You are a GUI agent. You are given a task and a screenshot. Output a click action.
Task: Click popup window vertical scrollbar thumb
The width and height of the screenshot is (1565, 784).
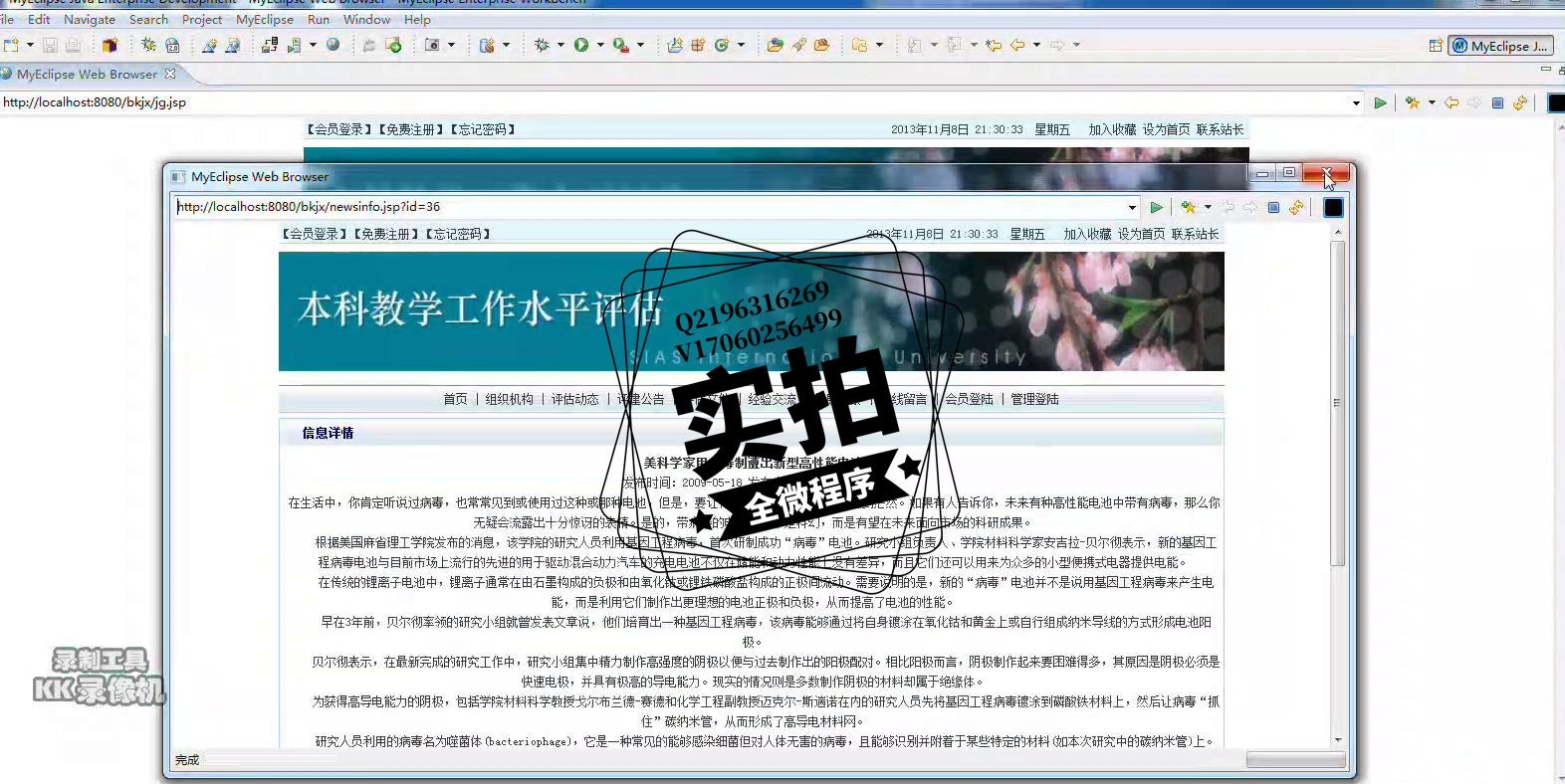[x=1338, y=403]
